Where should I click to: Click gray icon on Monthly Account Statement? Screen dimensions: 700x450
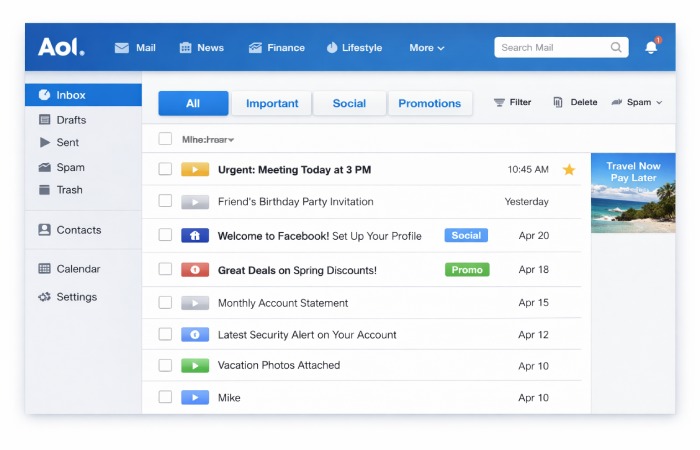pos(195,303)
